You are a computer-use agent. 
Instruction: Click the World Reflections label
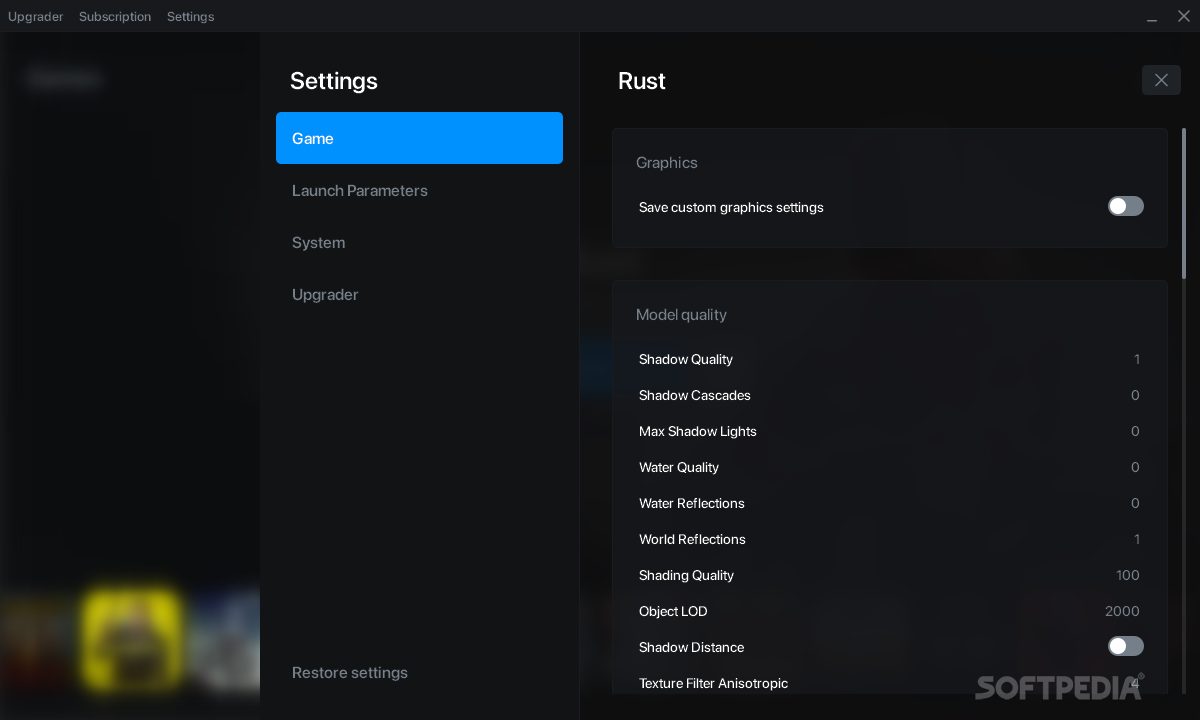pos(692,539)
